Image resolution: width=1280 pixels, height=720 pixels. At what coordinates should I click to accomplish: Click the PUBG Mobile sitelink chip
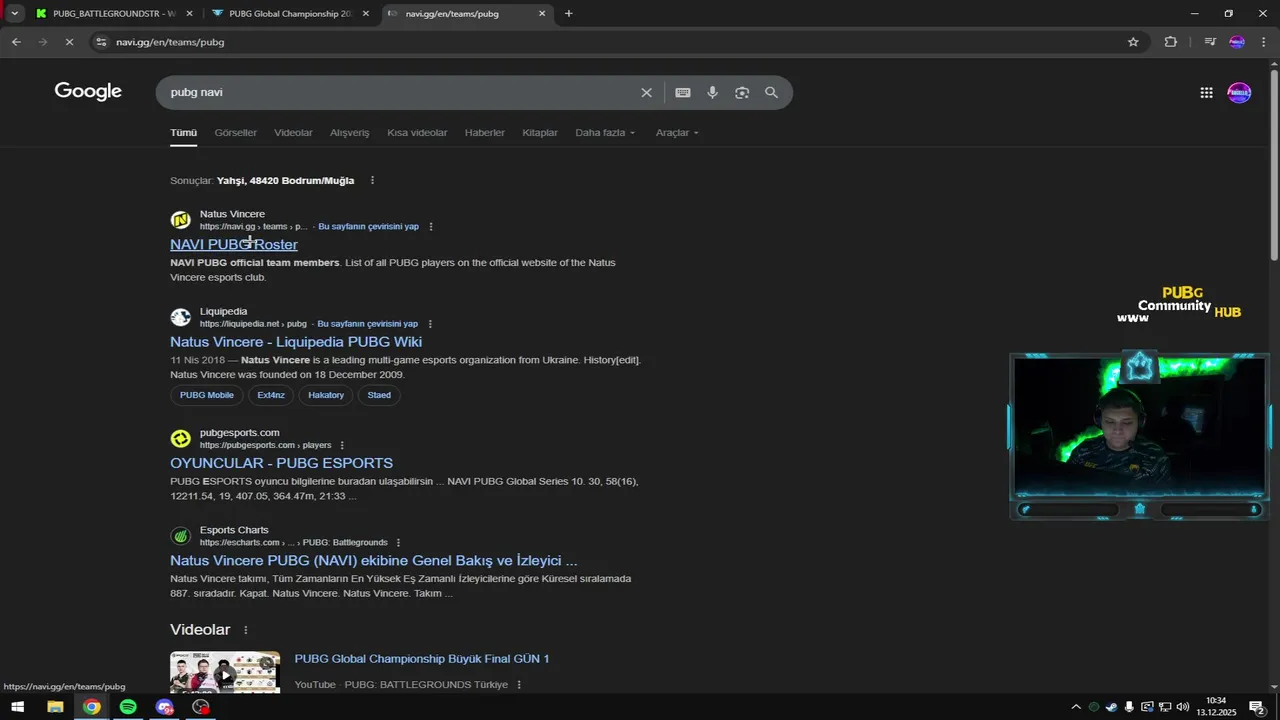pyautogui.click(x=207, y=395)
